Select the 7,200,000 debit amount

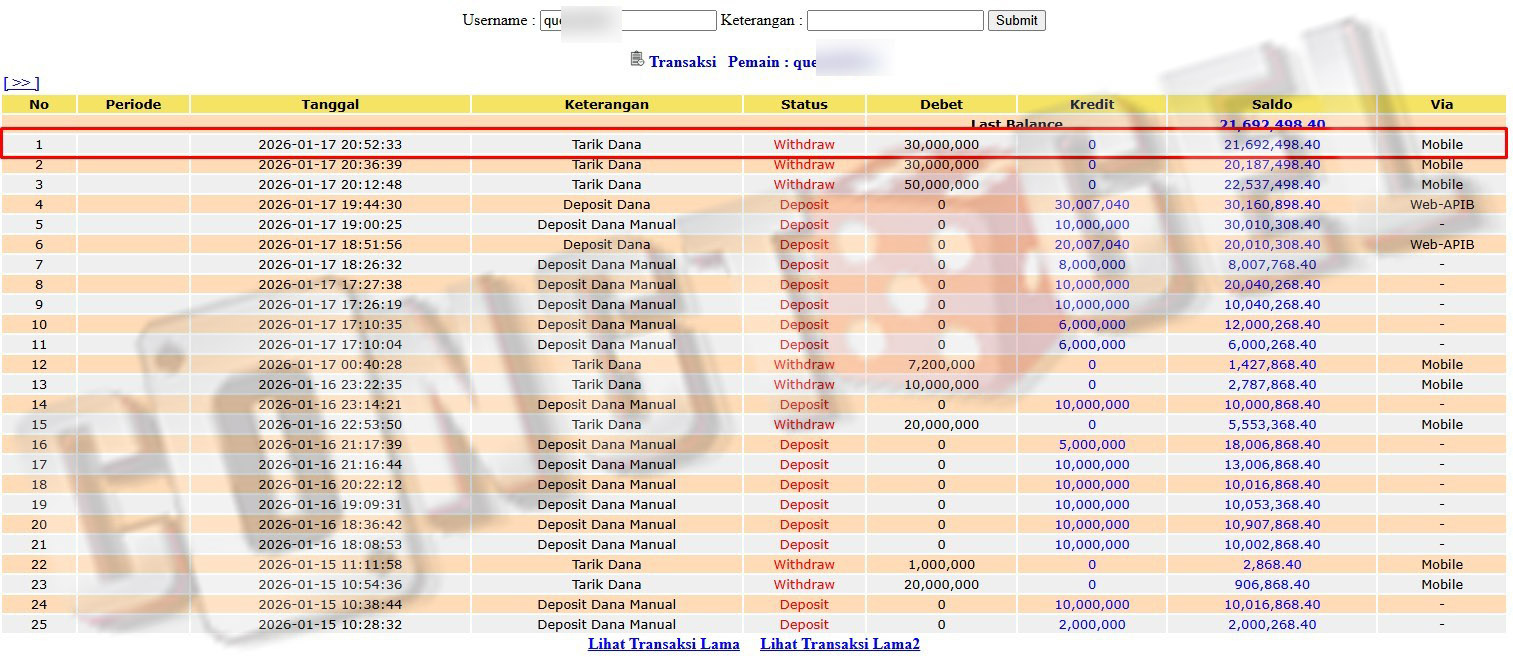pos(941,364)
